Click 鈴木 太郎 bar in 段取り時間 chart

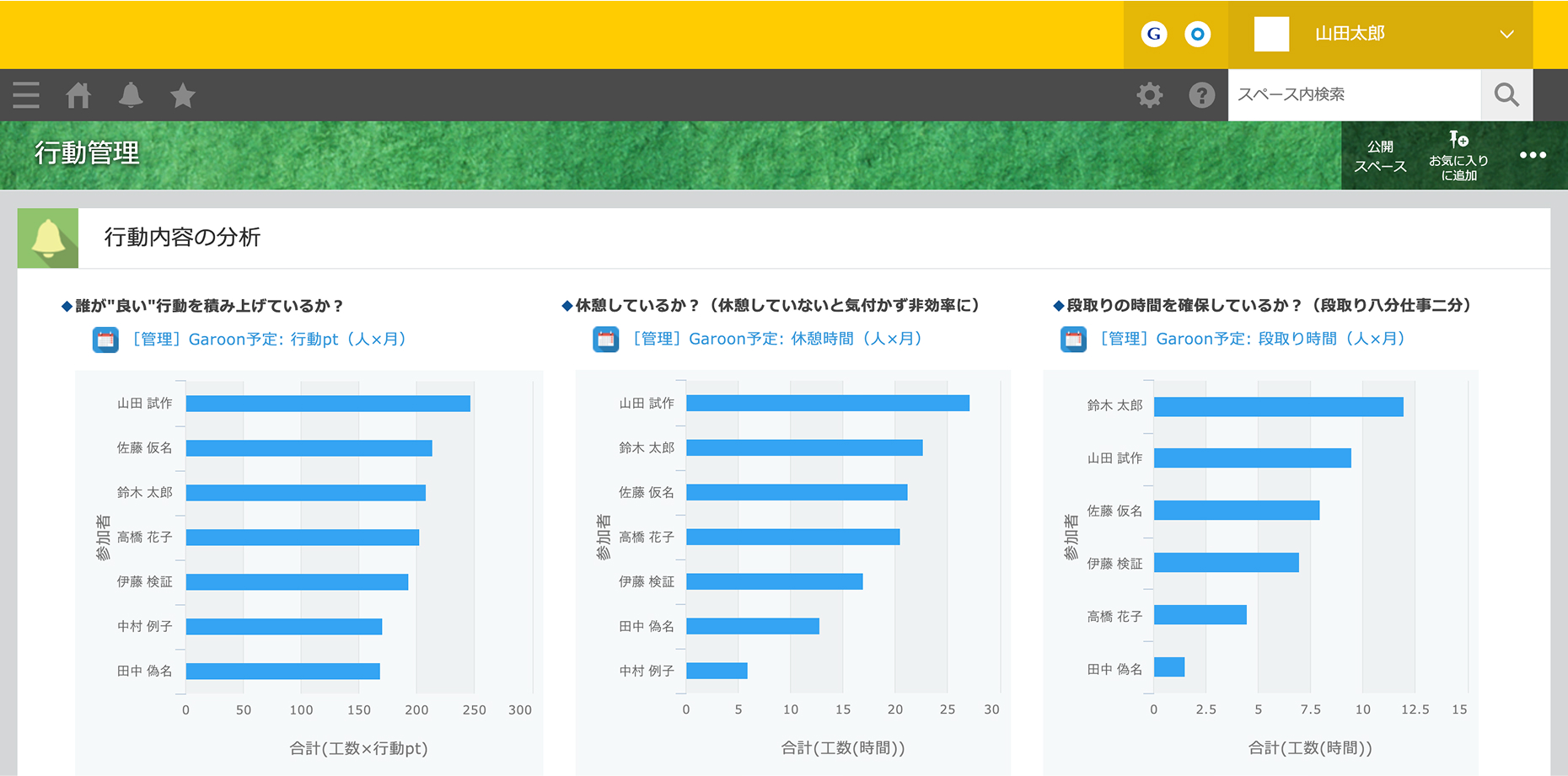click(x=1278, y=407)
